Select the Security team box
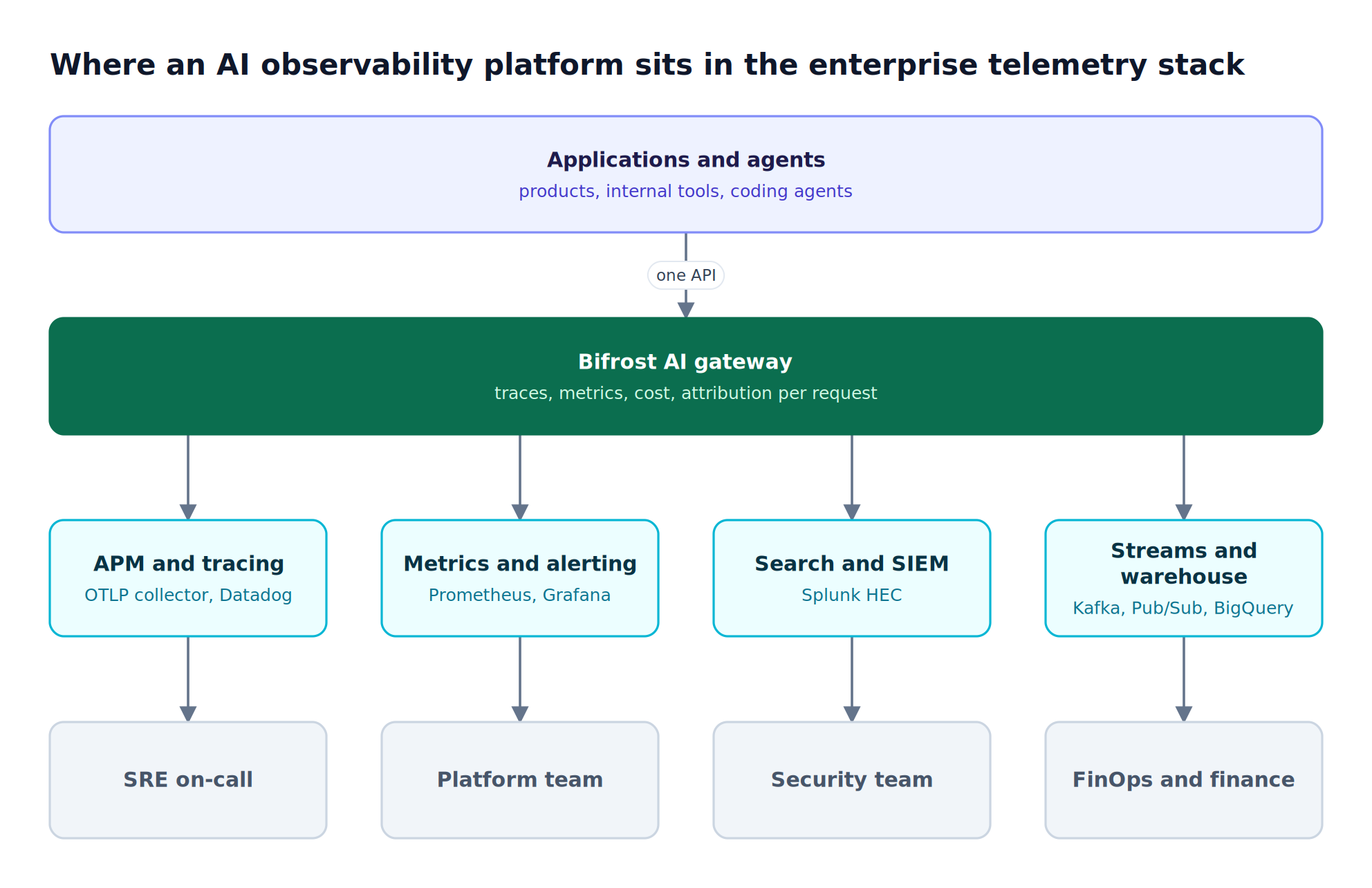1372x888 pixels. [852, 780]
